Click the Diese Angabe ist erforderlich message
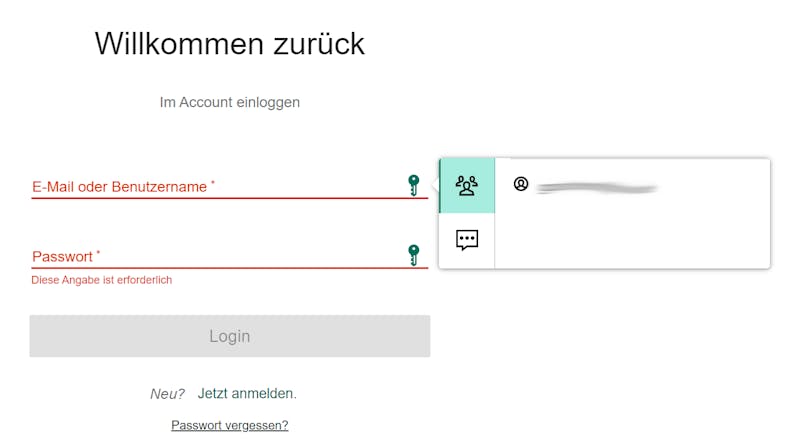Viewport: 800px width, 448px height. [x=102, y=280]
